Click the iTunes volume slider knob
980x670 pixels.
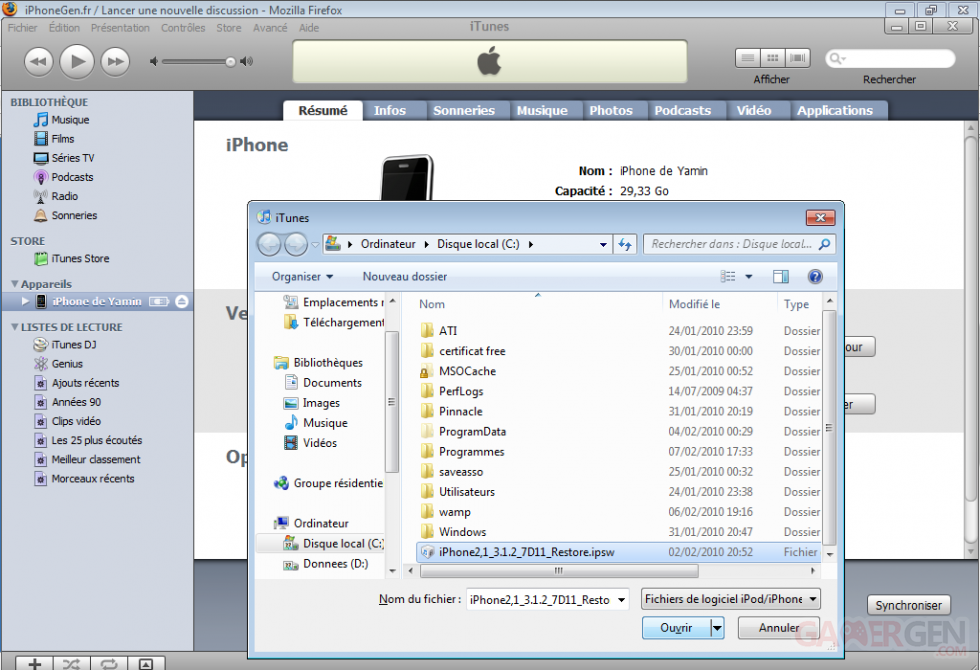231,61
